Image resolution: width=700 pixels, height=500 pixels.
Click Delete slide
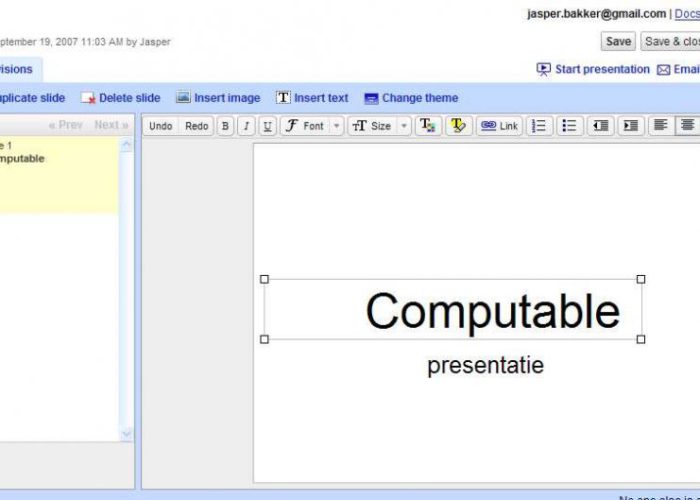point(129,98)
